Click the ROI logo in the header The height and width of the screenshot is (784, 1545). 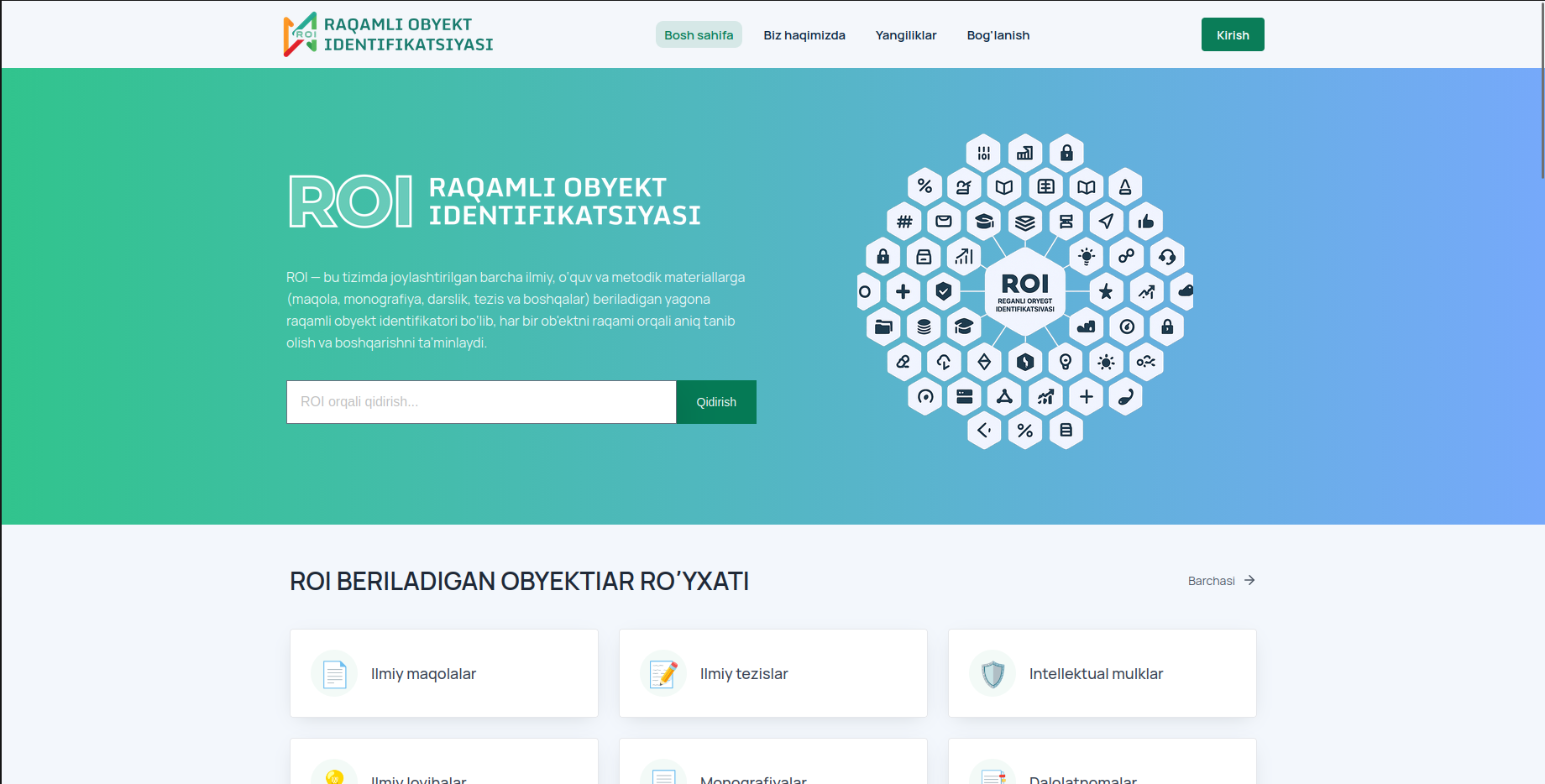(x=388, y=34)
